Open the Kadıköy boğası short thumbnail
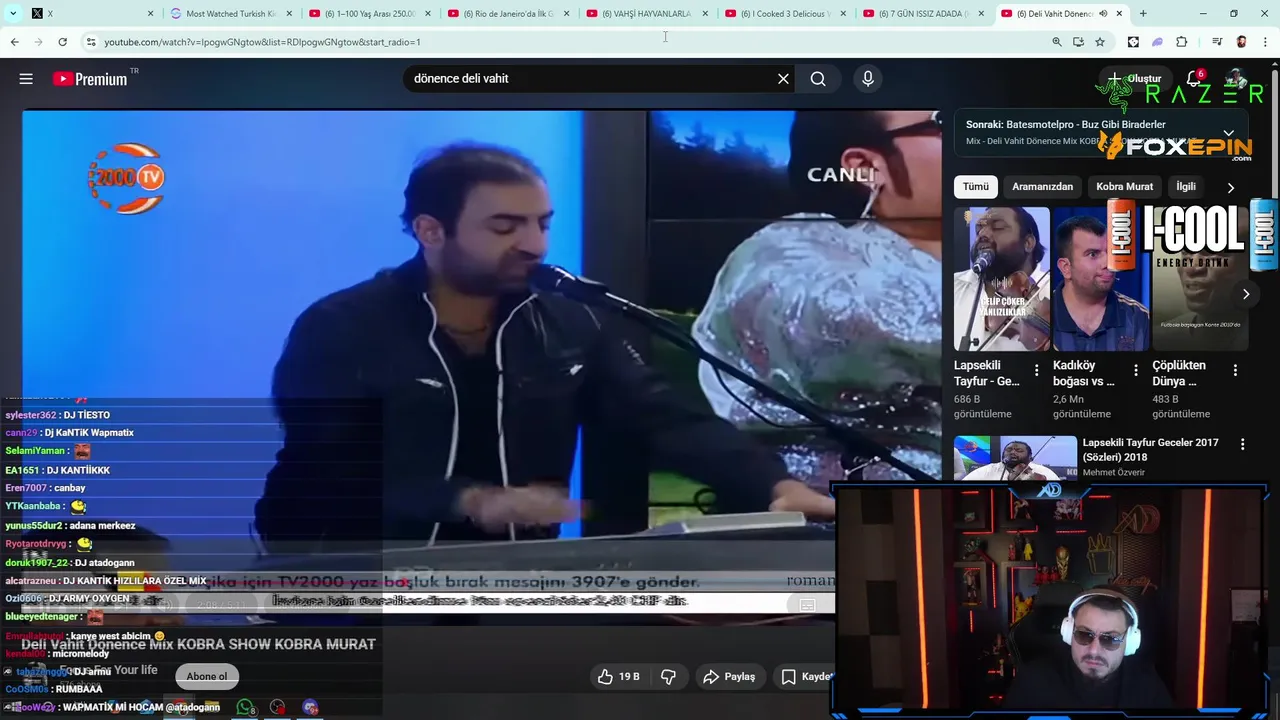 (1100, 278)
